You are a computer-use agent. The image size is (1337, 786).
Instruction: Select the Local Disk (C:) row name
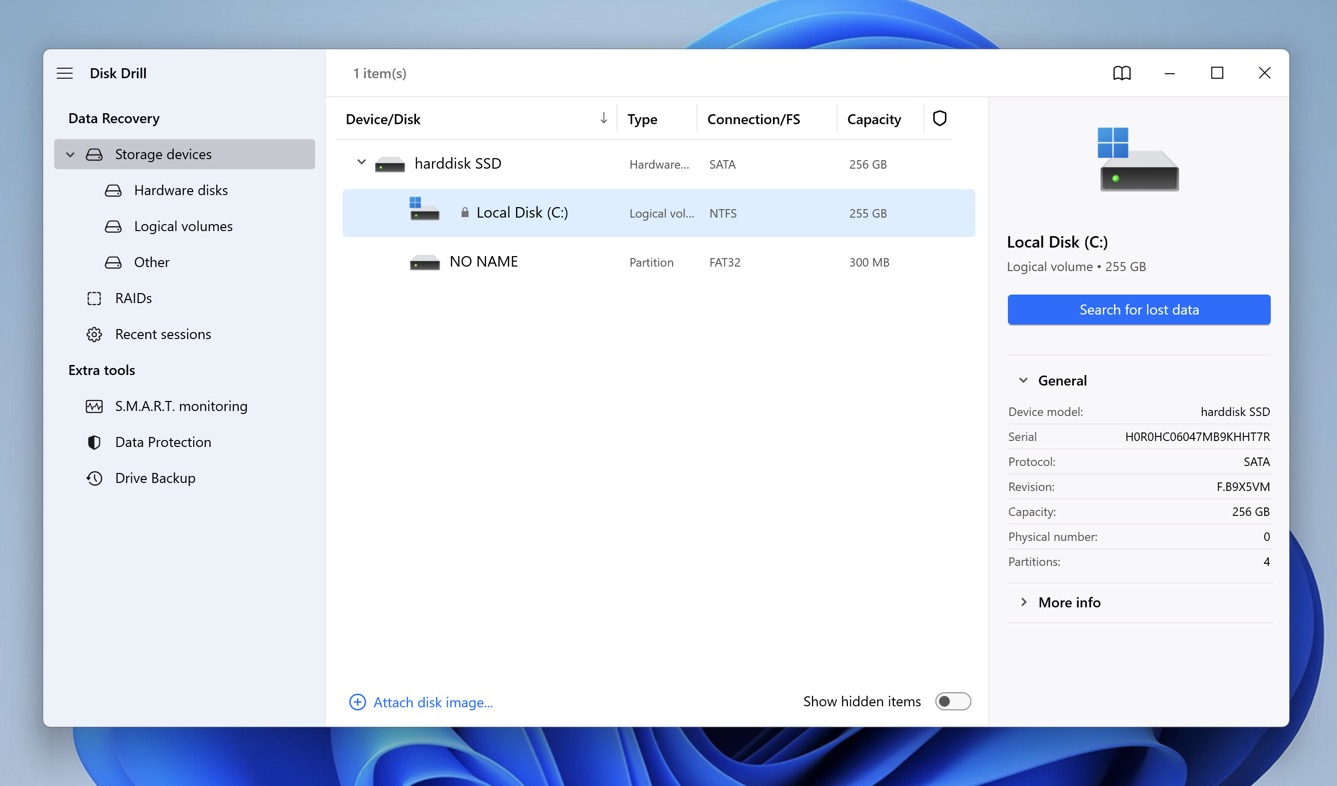(522, 212)
